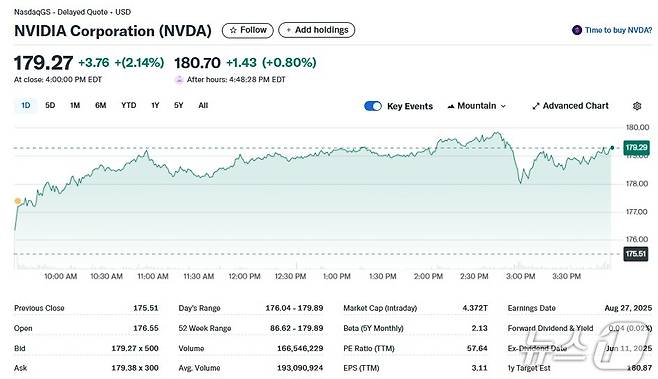Click the Volume value 166,546,229
The width and height of the screenshot is (658, 379).
tap(300, 348)
